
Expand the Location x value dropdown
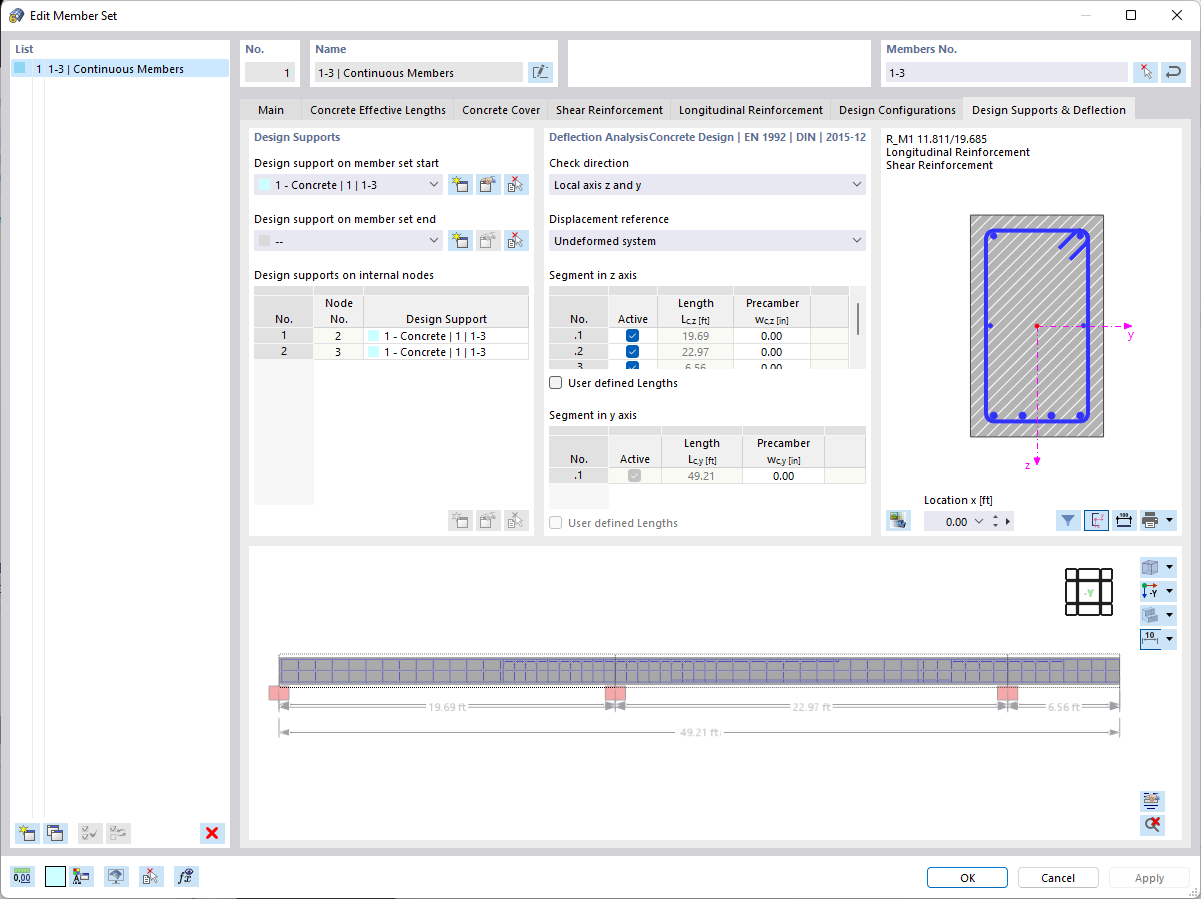coord(979,521)
